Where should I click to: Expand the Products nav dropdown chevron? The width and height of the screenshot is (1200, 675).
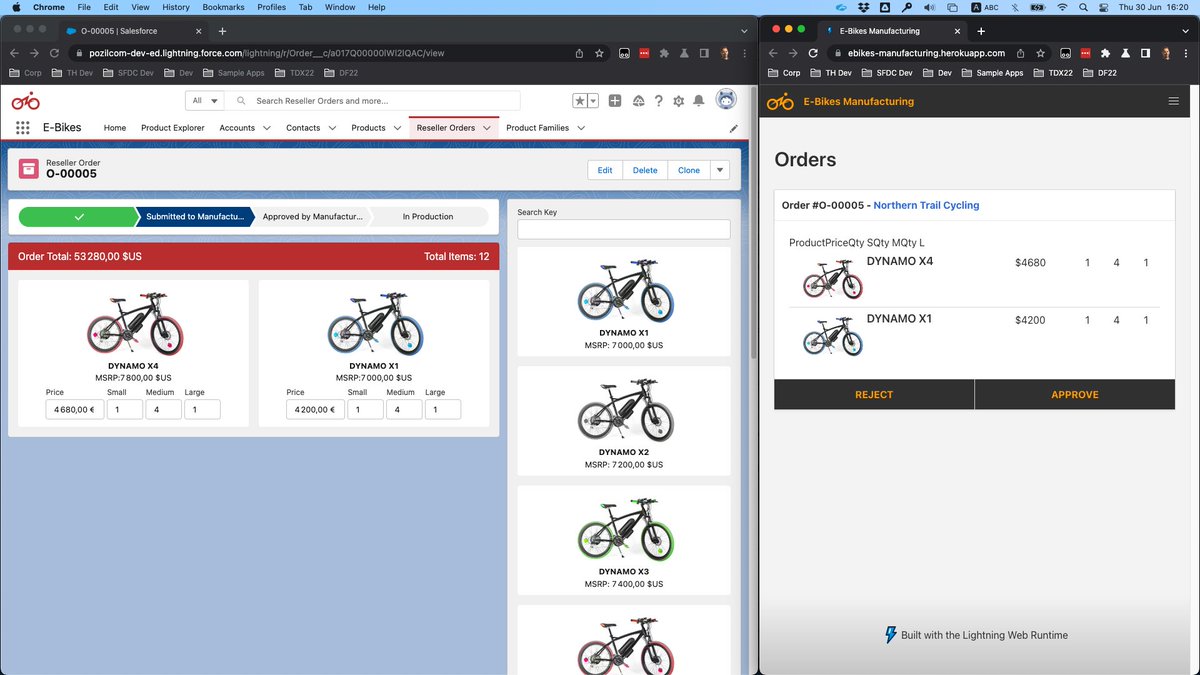(397, 128)
